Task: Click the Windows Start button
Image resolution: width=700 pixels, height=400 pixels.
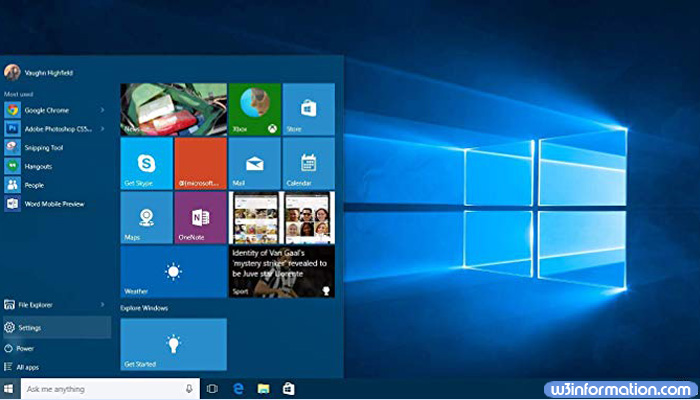Action: pos(8,389)
